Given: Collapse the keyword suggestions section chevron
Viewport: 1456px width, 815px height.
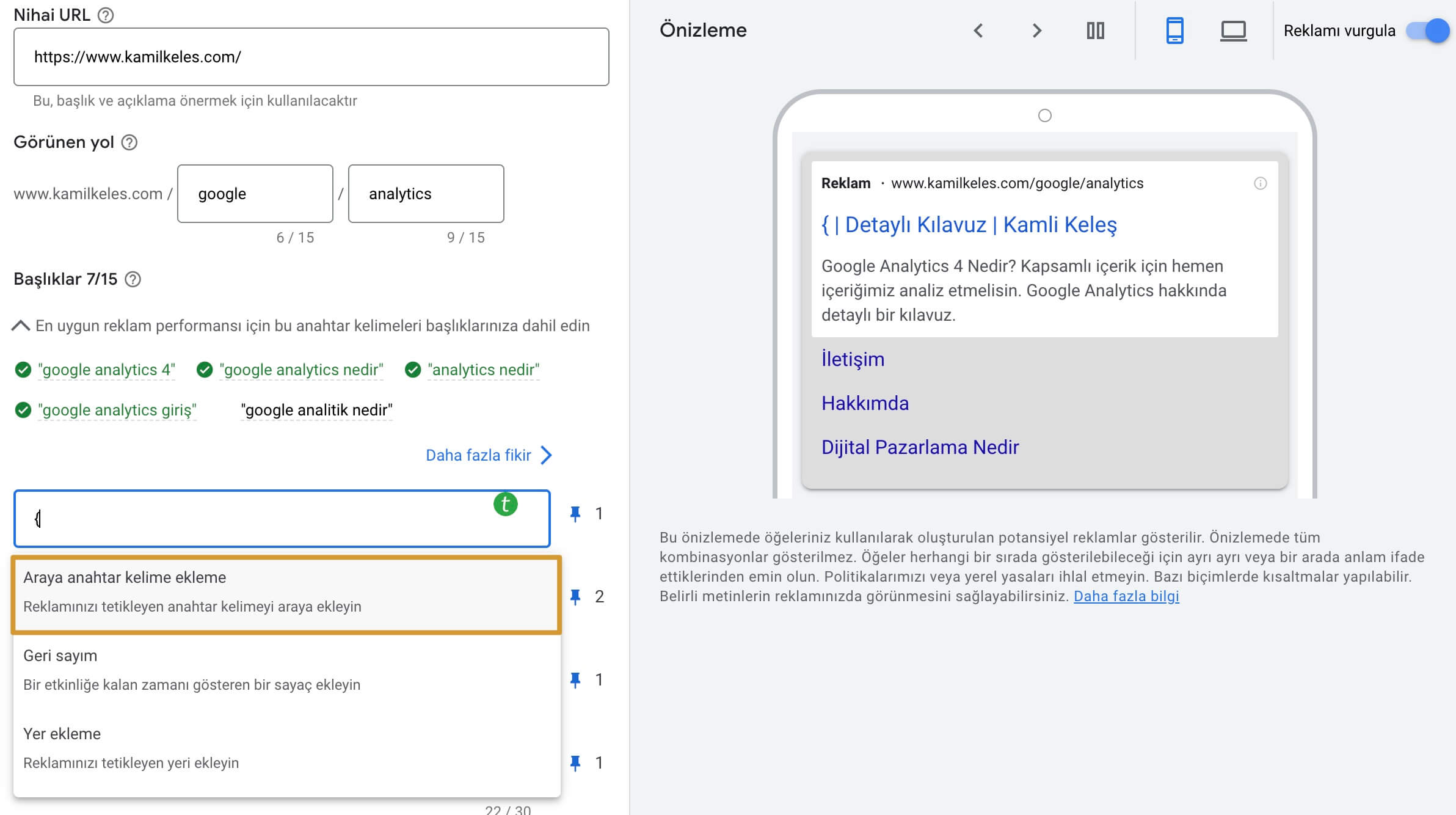Looking at the screenshot, I should (21, 326).
